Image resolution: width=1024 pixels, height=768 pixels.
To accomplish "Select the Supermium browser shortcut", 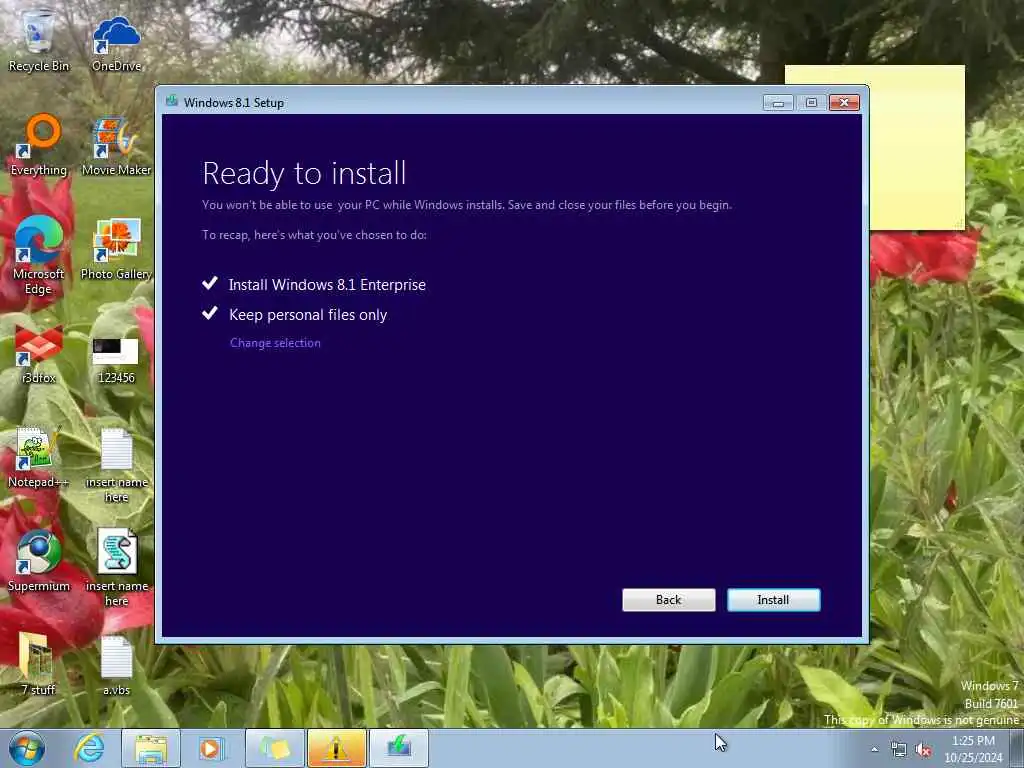I will (x=39, y=562).
